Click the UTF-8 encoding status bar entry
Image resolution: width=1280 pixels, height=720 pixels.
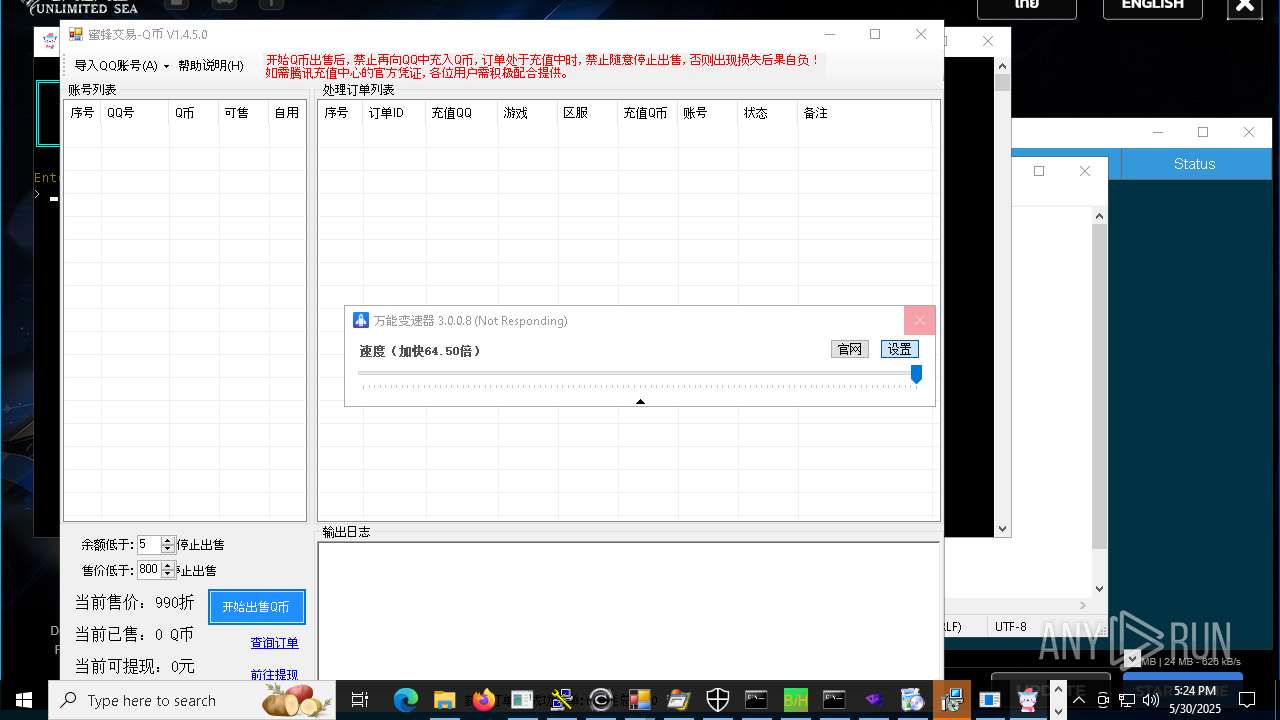[1010, 627]
